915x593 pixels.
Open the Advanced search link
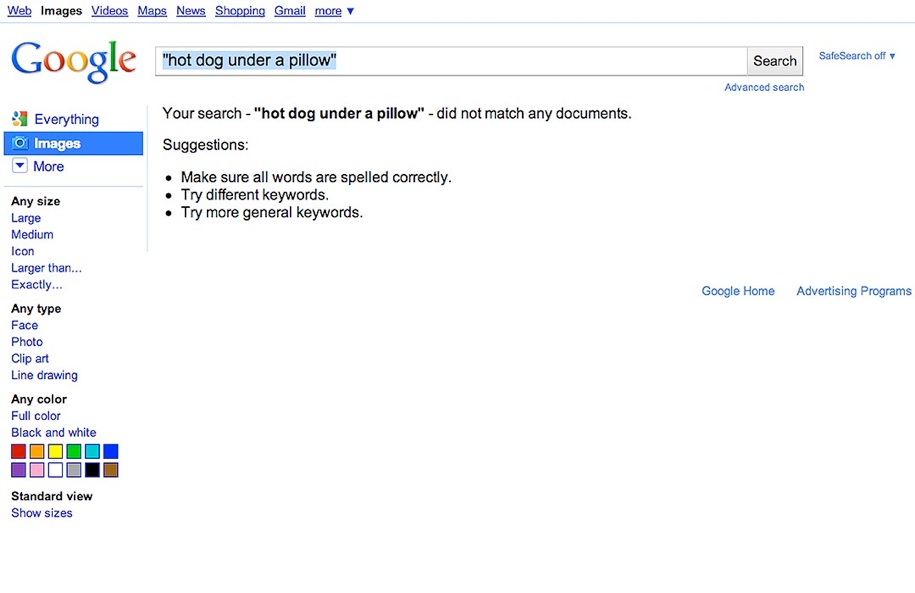click(764, 87)
